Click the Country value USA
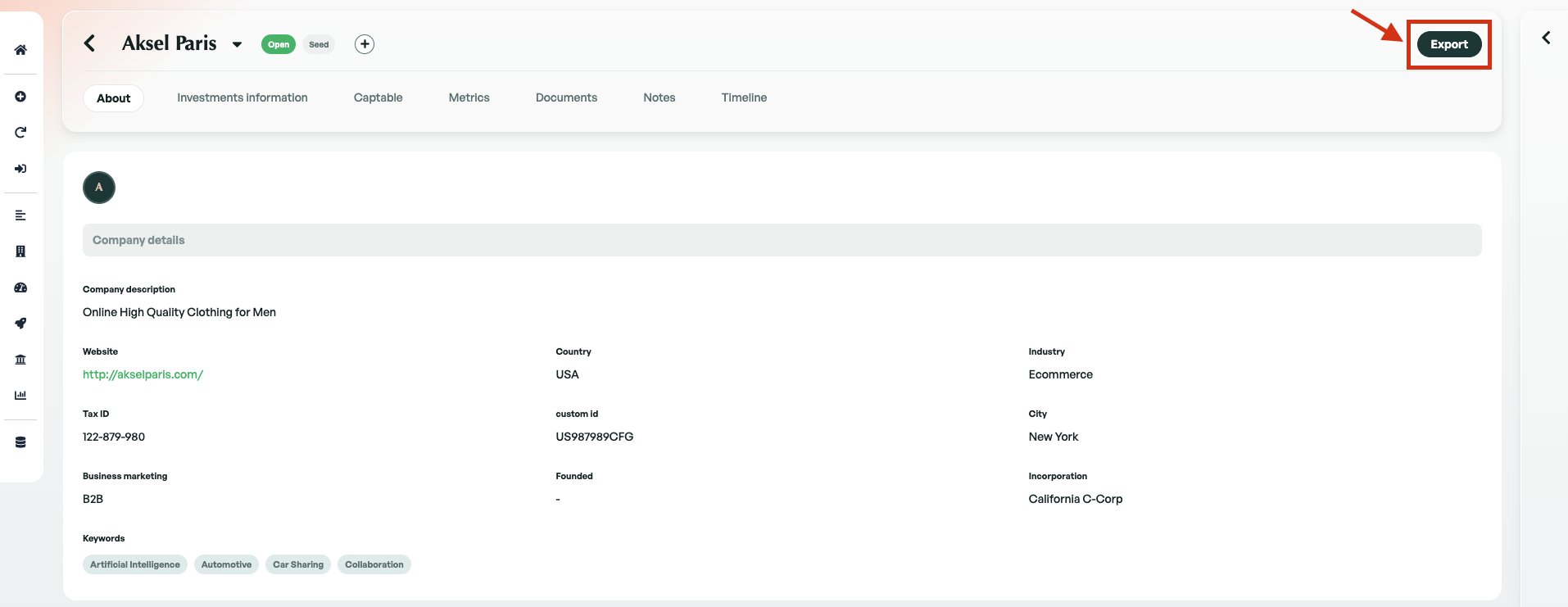The width and height of the screenshot is (1568, 607). [567, 374]
